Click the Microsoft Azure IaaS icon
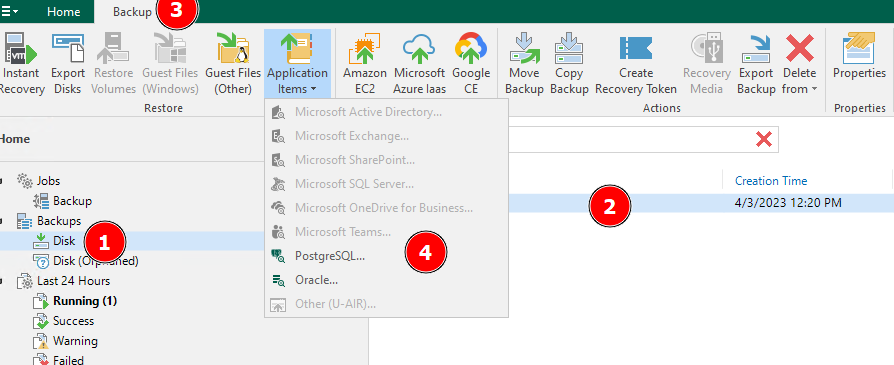Screen dimensions: 894x365 click(419, 64)
